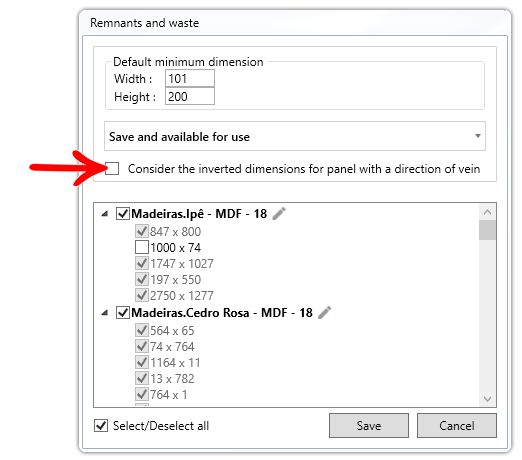Image resolution: width=522 pixels, height=460 pixels.
Task: Click scrollbar down arrow in remnant list
Action: pos(487,399)
